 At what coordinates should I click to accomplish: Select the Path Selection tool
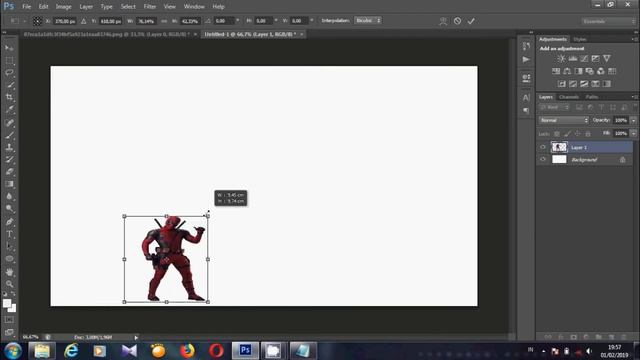point(9,247)
